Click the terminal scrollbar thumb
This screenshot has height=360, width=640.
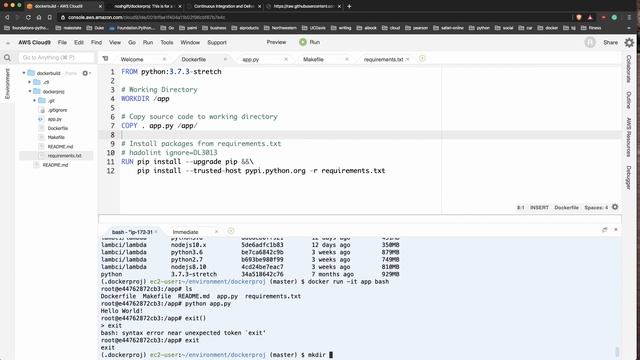pos(617,351)
